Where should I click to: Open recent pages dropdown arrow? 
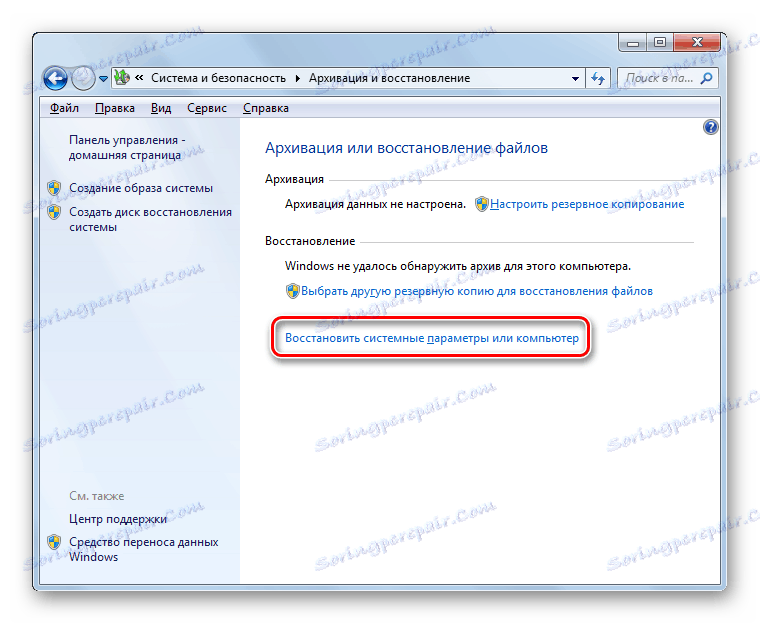(103, 79)
